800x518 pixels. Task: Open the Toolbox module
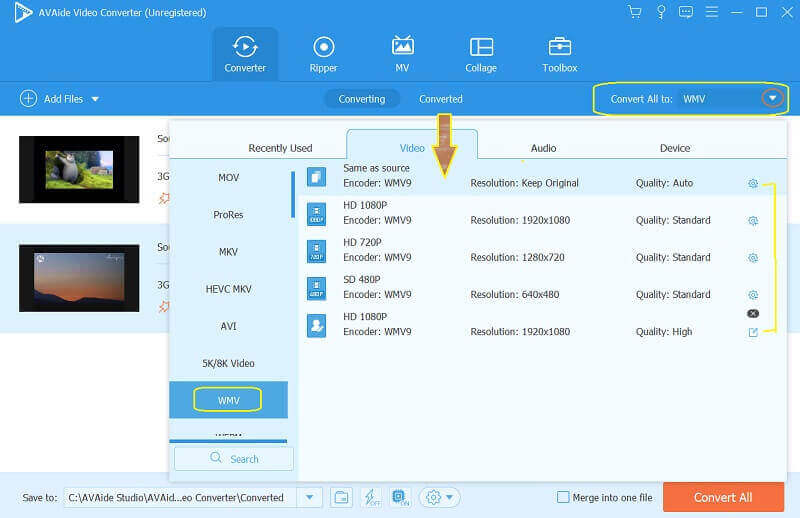(x=560, y=54)
